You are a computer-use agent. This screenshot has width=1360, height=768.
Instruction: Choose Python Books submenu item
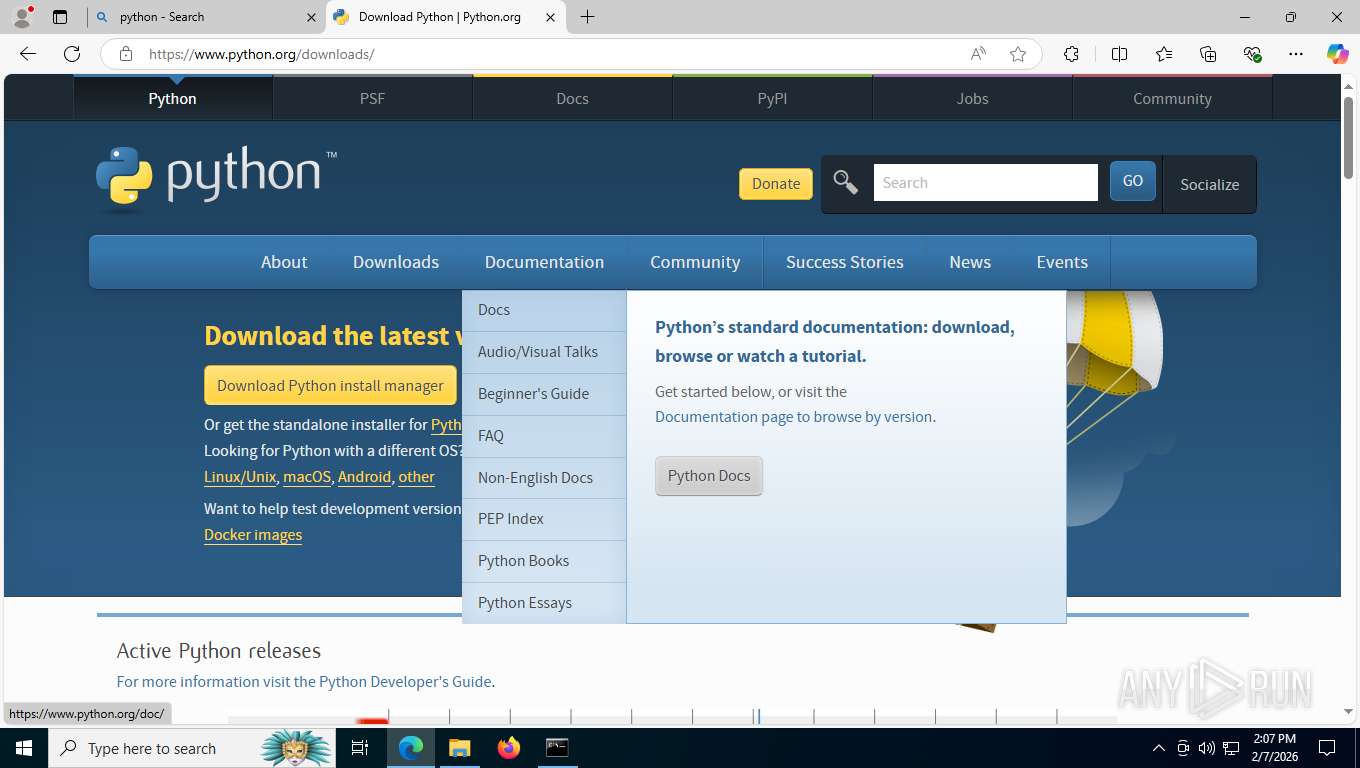544,561
